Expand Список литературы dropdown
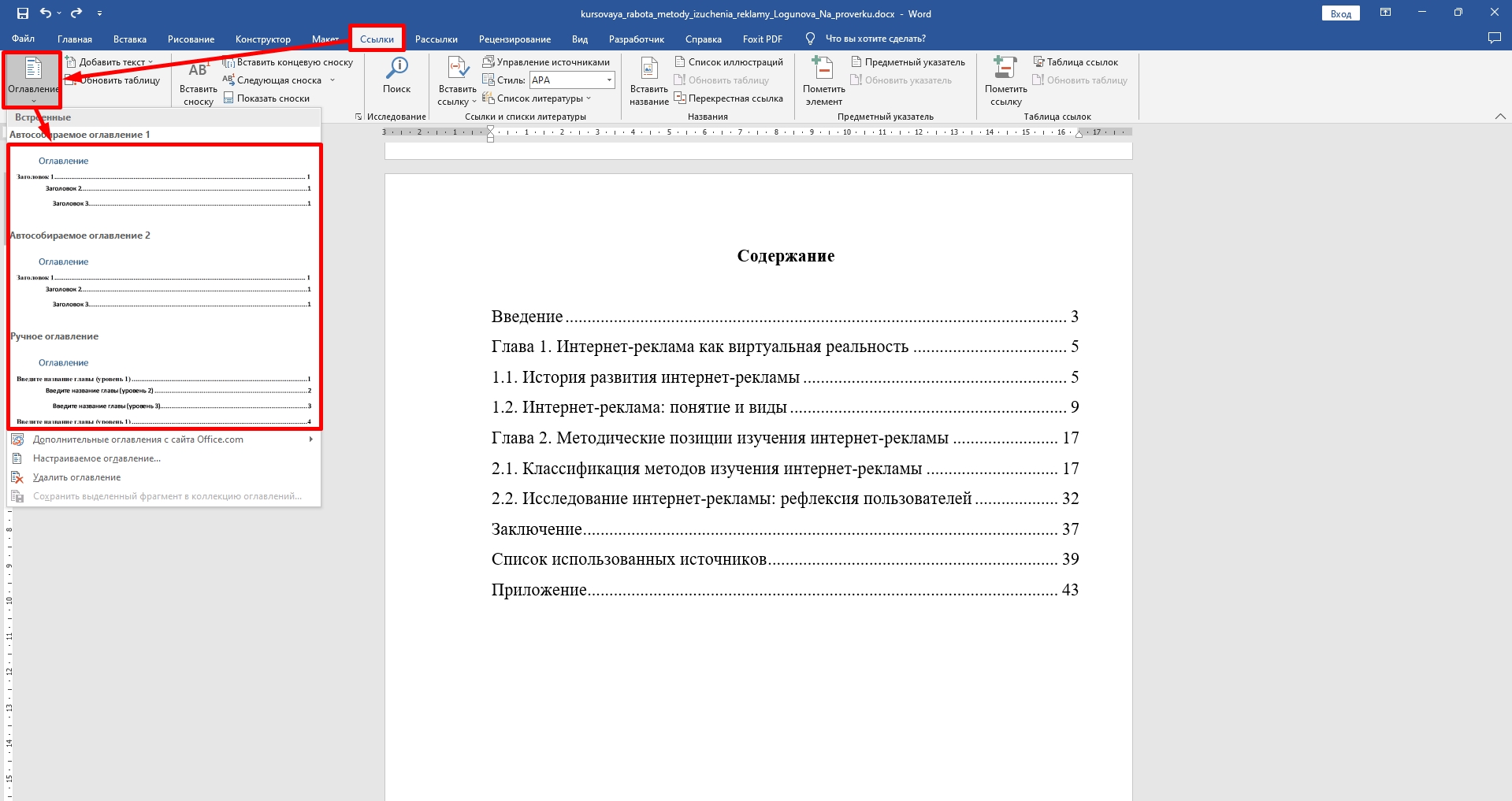The width and height of the screenshot is (1512, 801). (x=589, y=98)
